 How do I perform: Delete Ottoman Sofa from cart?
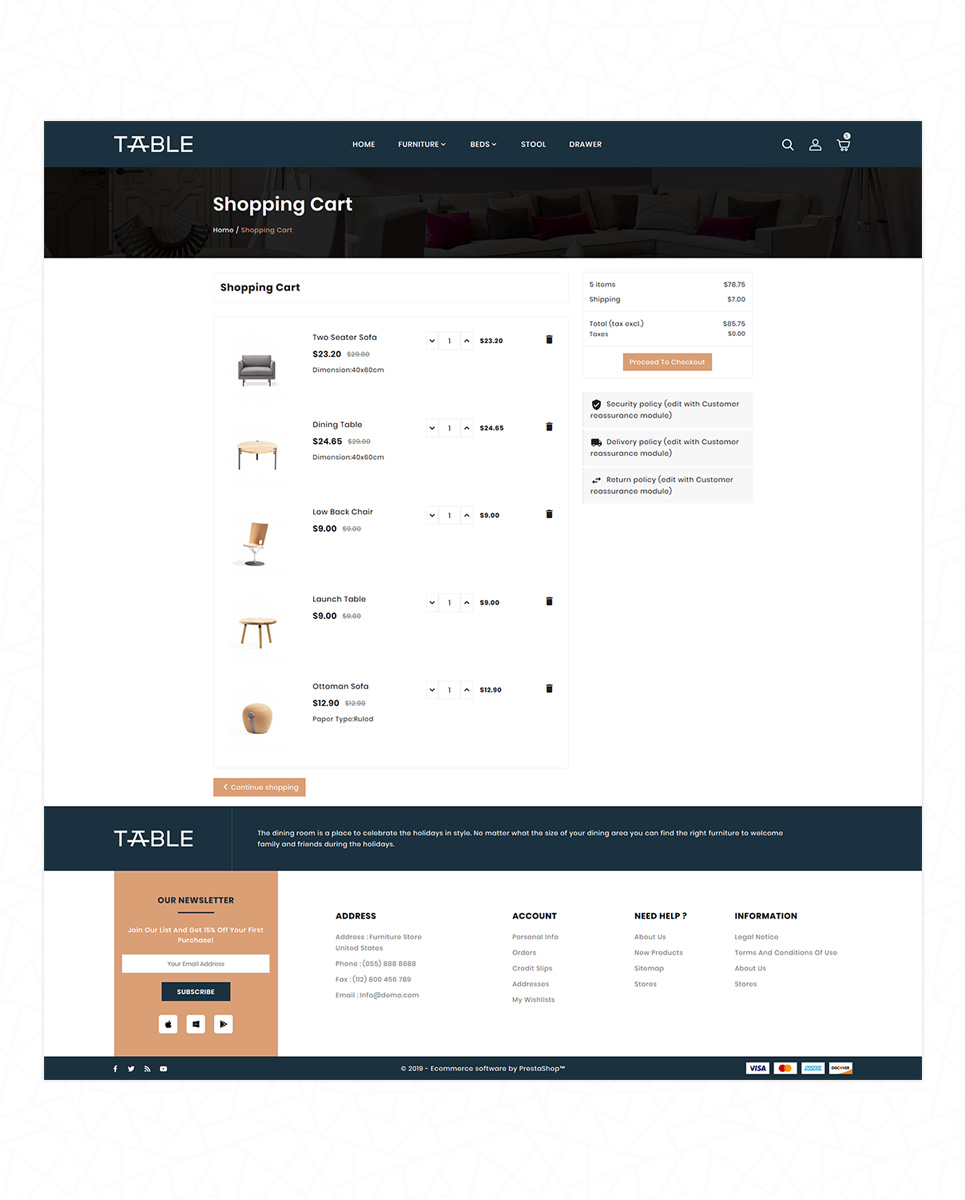[x=549, y=688]
